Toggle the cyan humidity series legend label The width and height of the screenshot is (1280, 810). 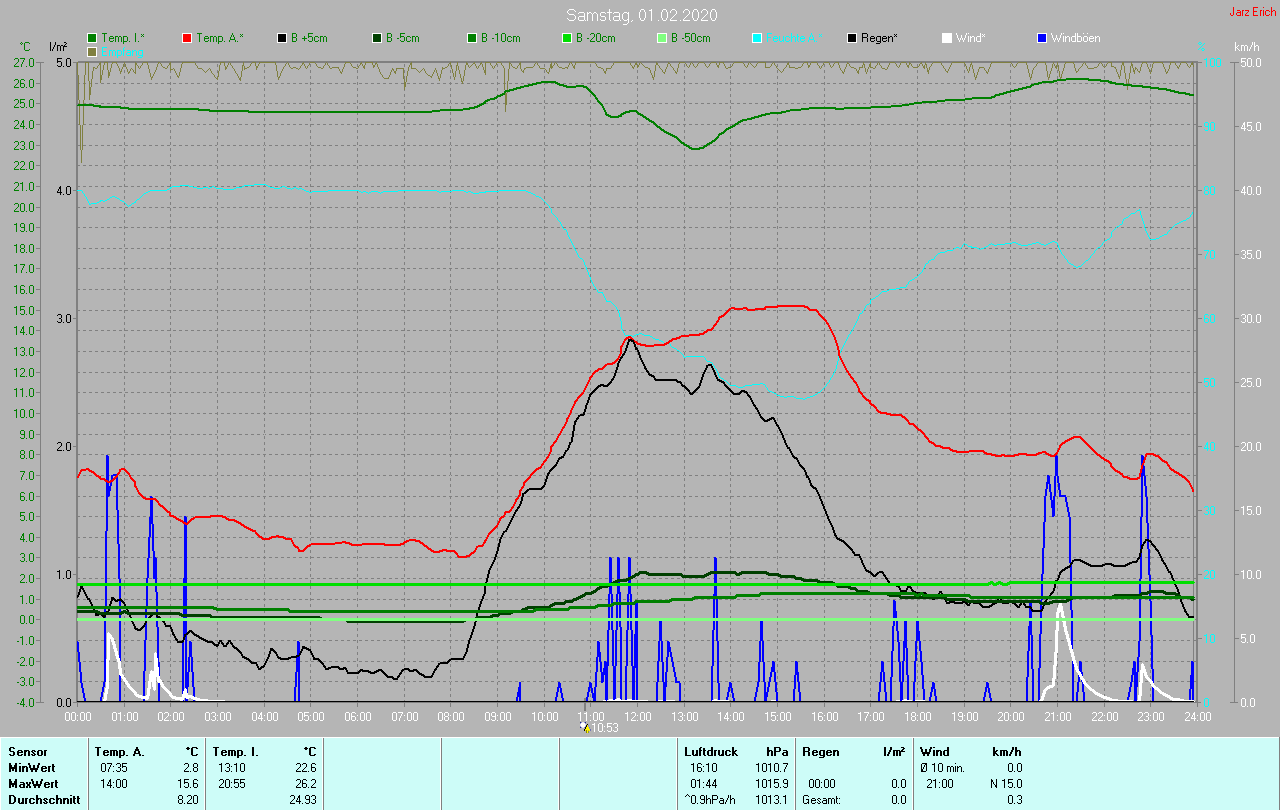(790, 38)
